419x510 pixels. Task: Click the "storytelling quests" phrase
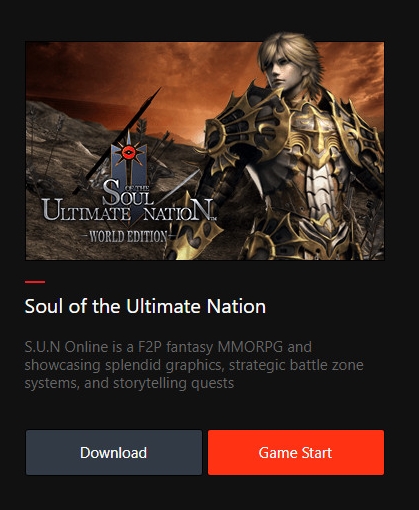click(173, 383)
